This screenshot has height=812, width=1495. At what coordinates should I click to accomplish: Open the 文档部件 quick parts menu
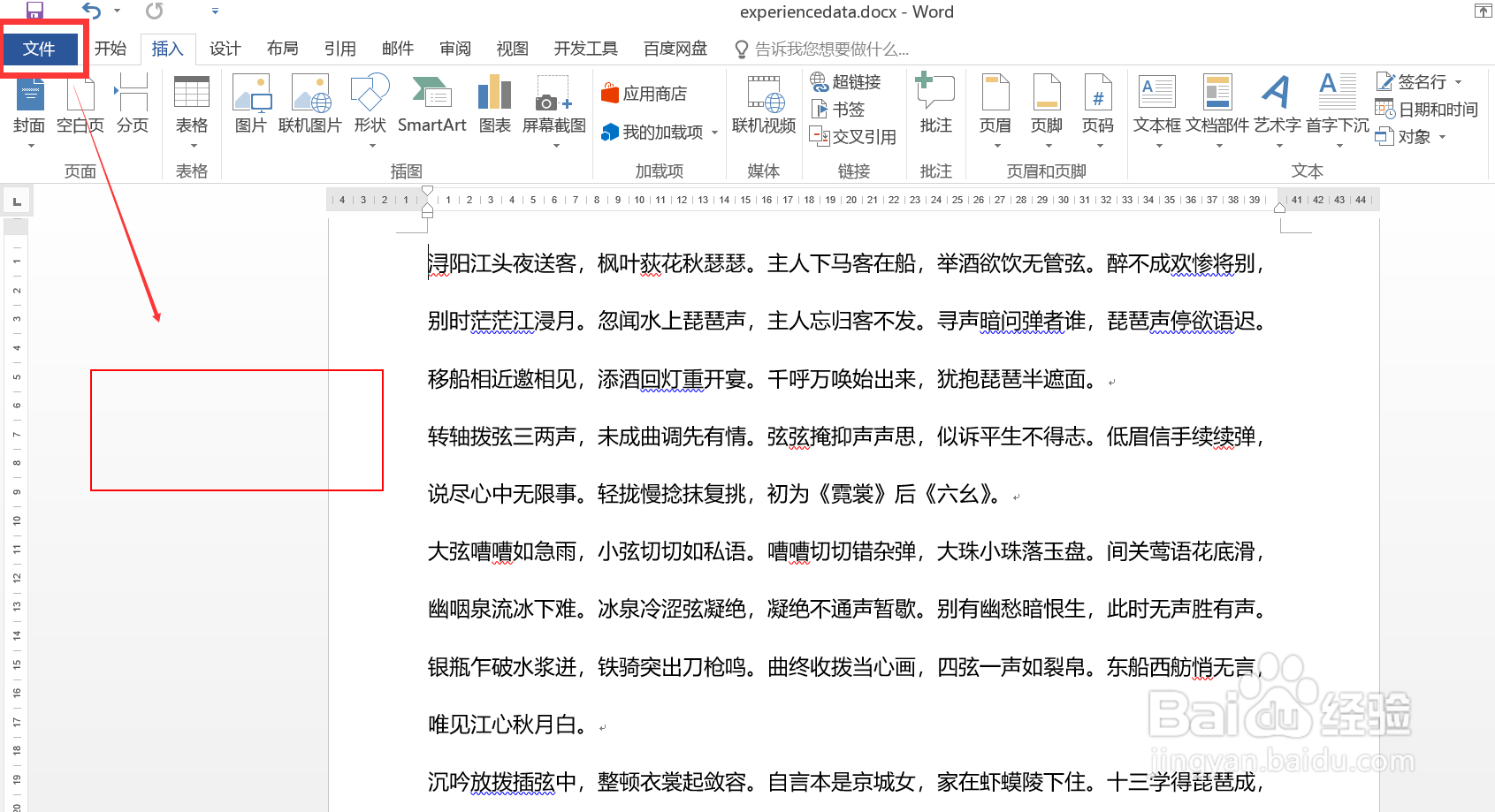coord(1217,111)
